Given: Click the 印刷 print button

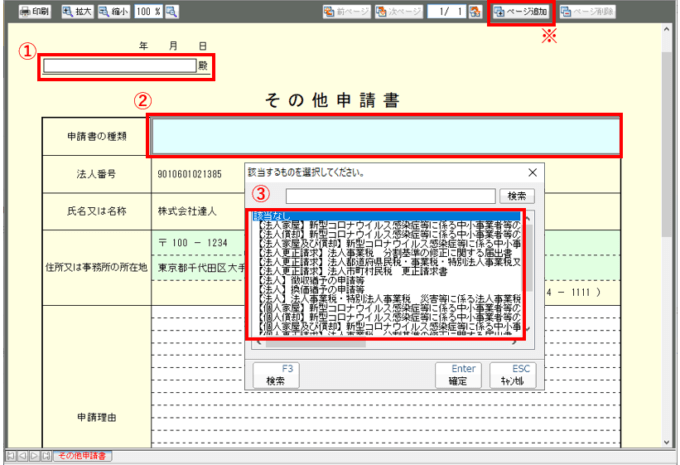Looking at the screenshot, I should [35, 12].
